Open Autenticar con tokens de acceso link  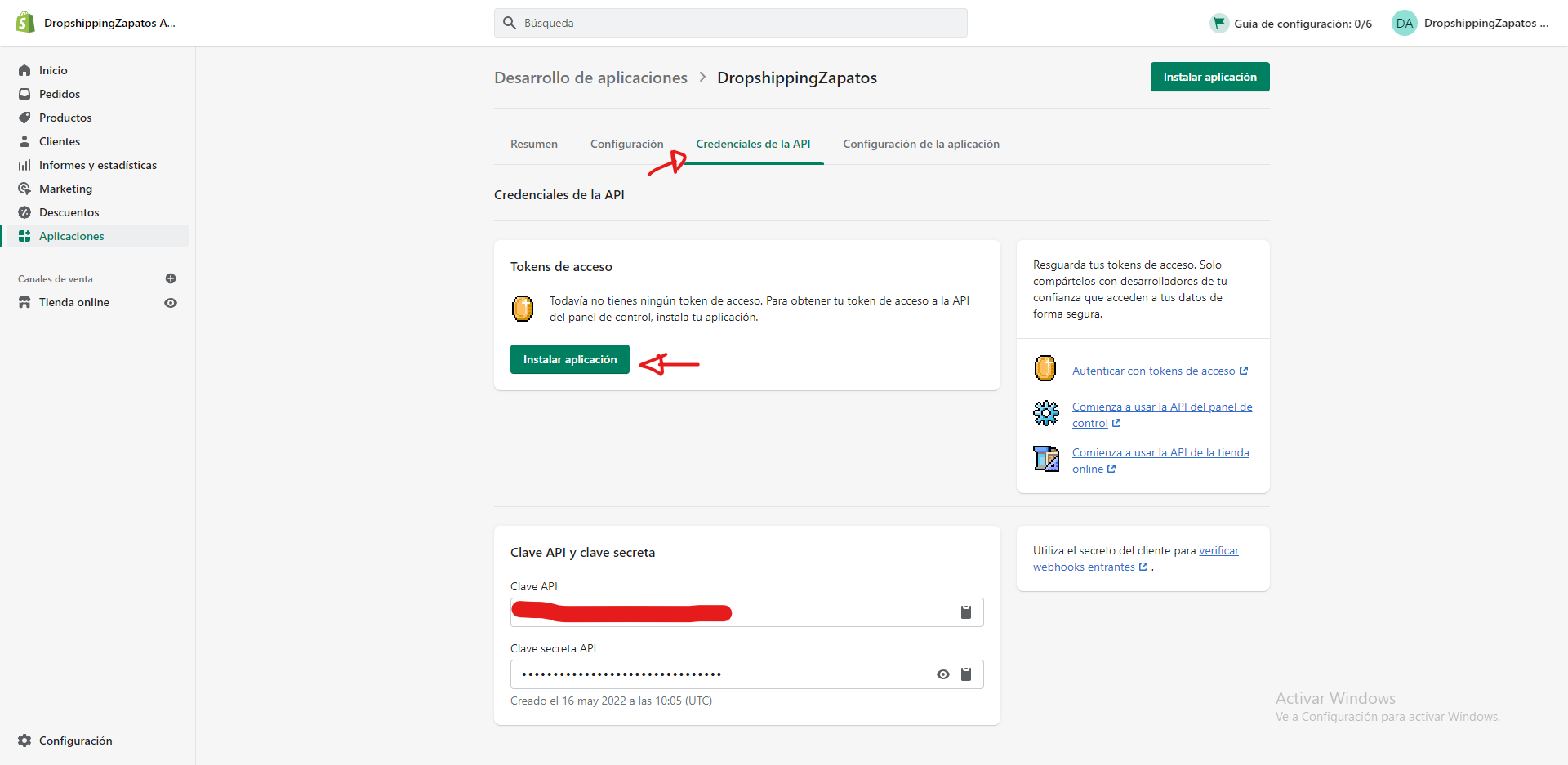1153,371
